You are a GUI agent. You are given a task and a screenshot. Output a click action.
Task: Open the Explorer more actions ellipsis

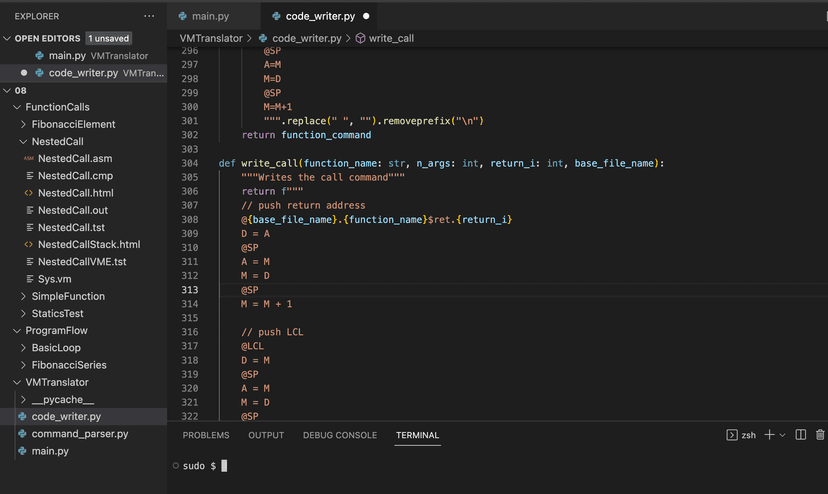149,16
